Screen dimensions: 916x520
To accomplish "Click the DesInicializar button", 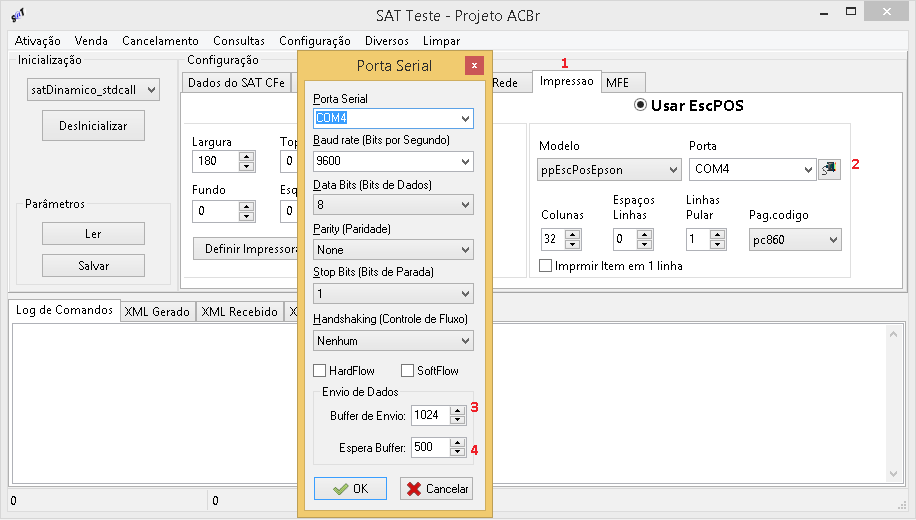I will tap(93, 126).
